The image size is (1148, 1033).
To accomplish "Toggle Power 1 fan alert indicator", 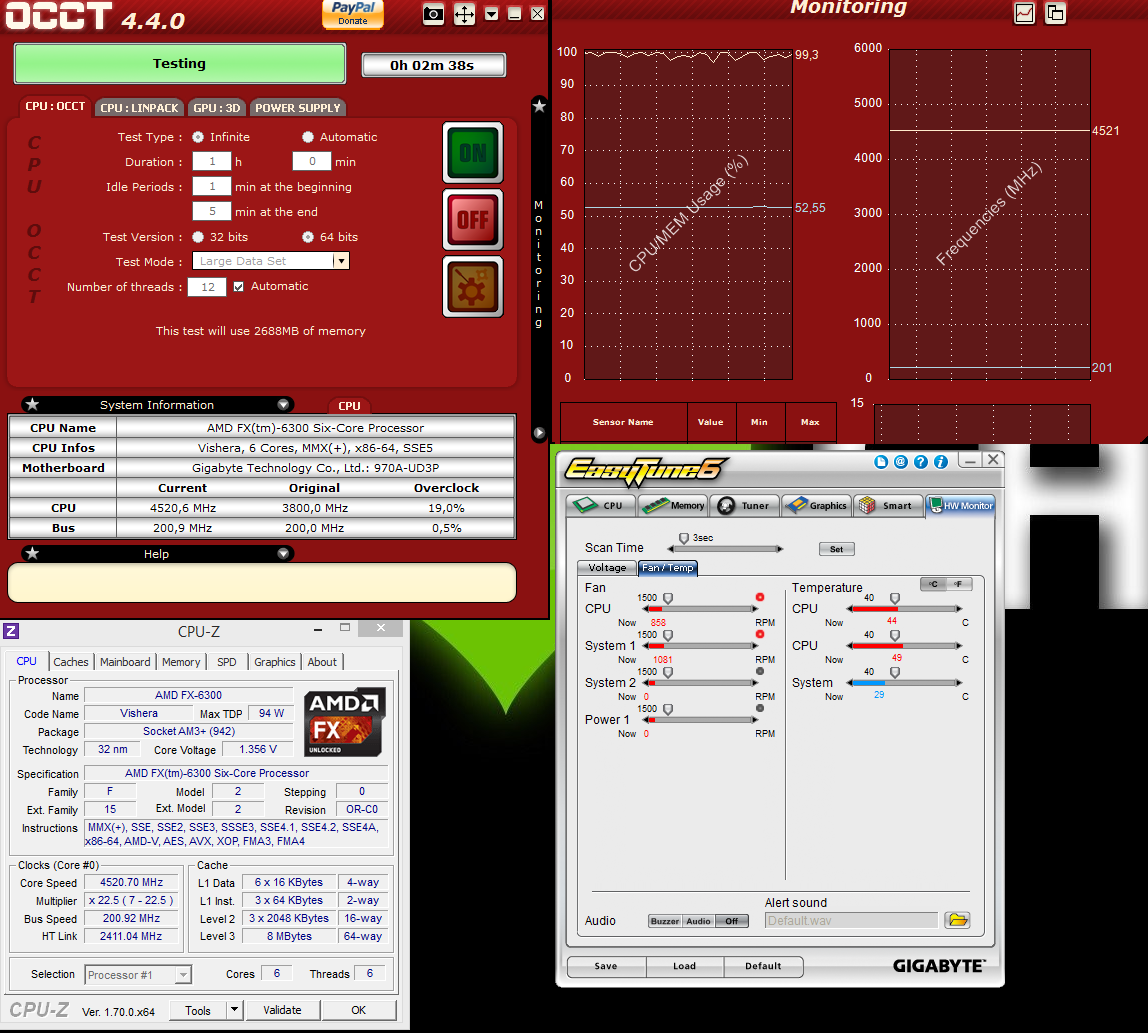I will [760, 708].
